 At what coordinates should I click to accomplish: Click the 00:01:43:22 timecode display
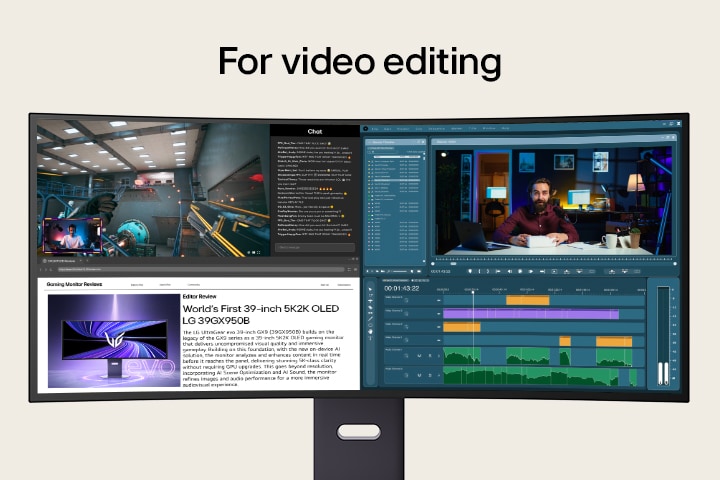(400, 288)
